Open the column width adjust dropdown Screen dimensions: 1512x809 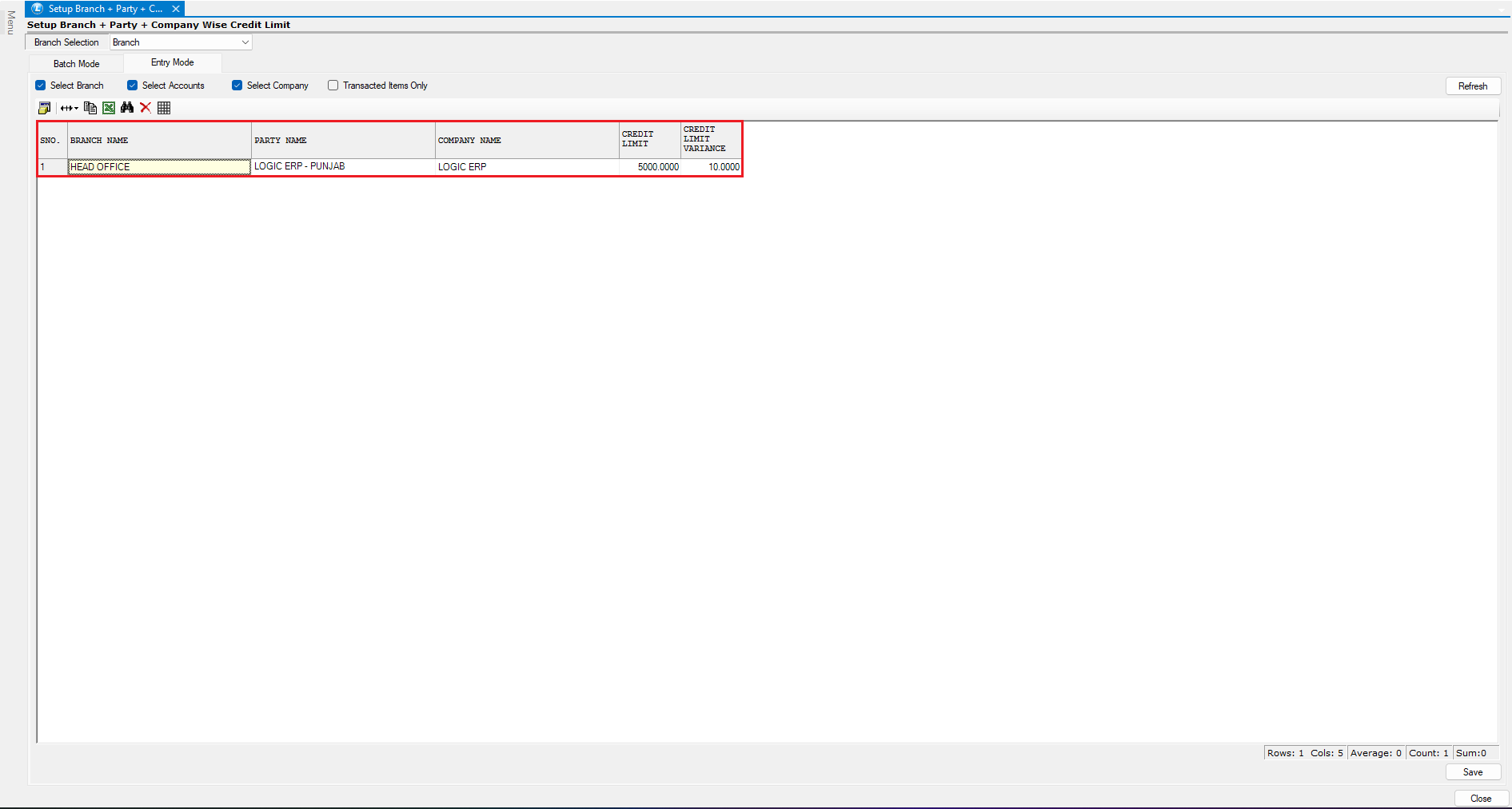[x=70, y=108]
